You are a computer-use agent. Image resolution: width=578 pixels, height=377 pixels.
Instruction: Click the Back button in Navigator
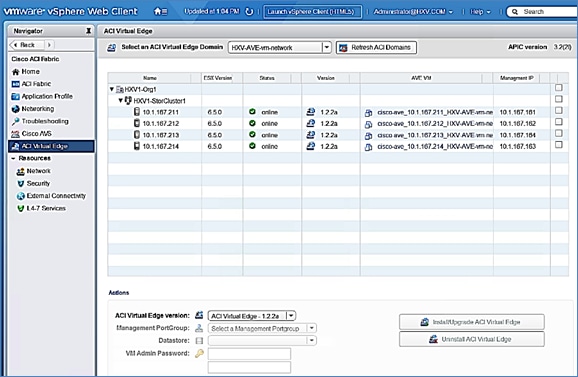click(26, 45)
